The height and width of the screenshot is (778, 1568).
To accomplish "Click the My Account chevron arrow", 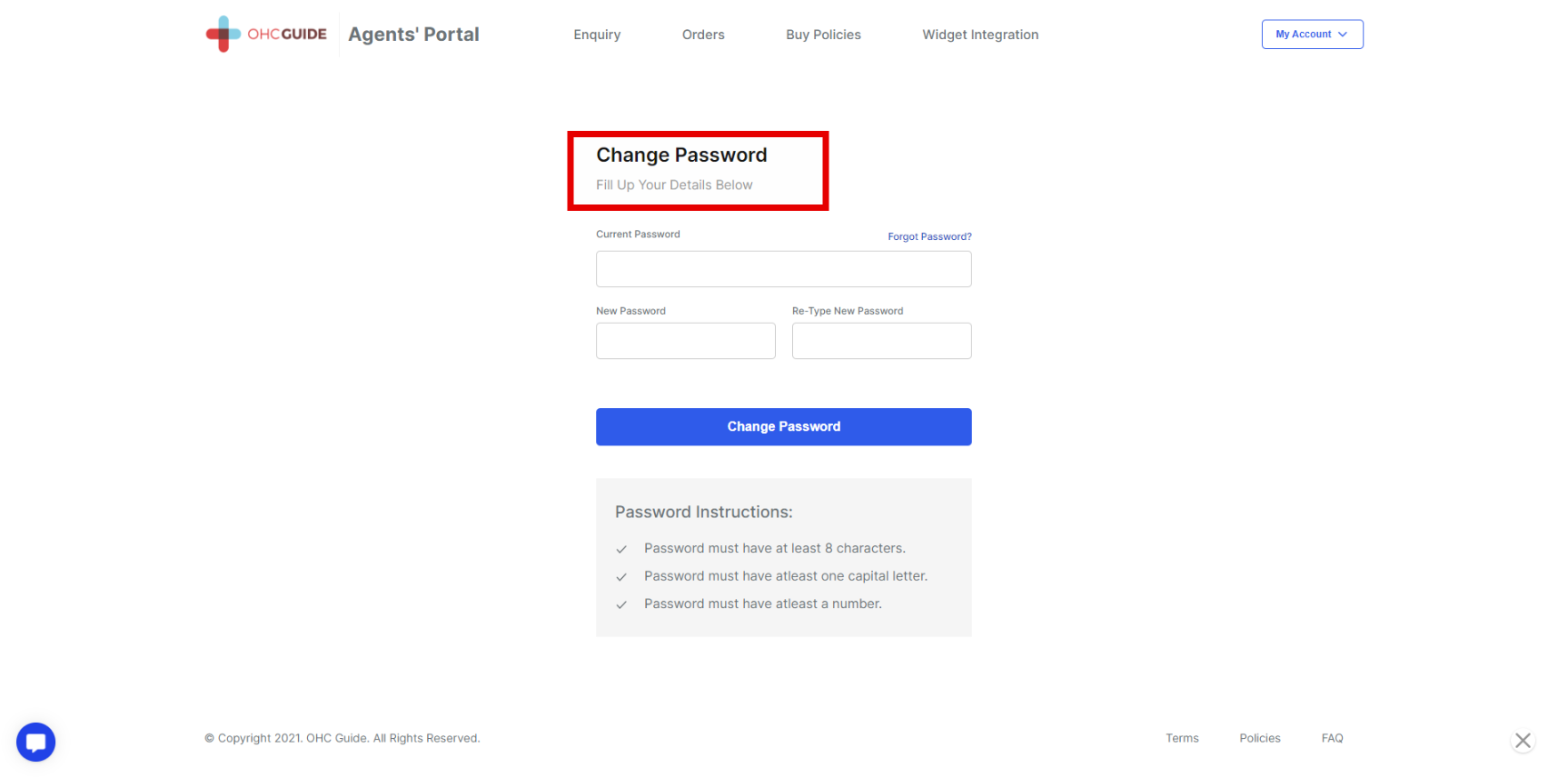I will [1343, 35].
